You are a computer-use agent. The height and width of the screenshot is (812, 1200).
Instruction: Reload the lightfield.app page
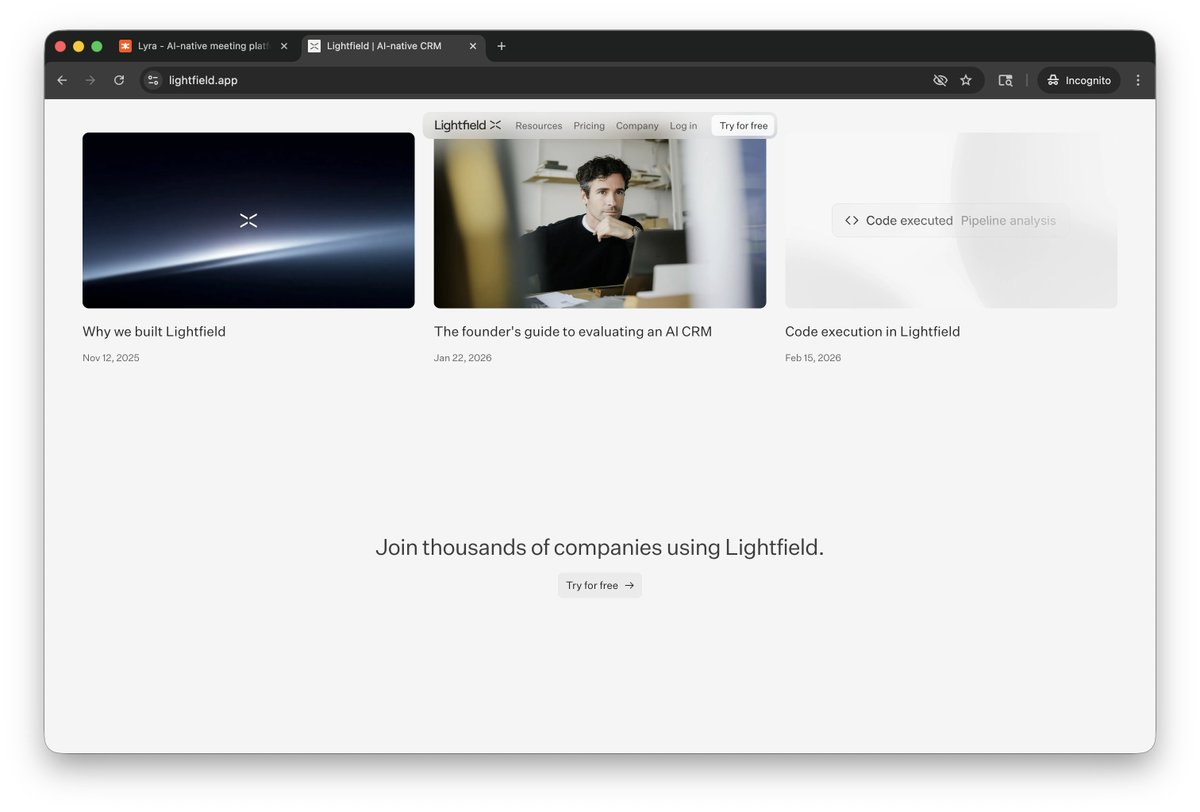point(119,80)
